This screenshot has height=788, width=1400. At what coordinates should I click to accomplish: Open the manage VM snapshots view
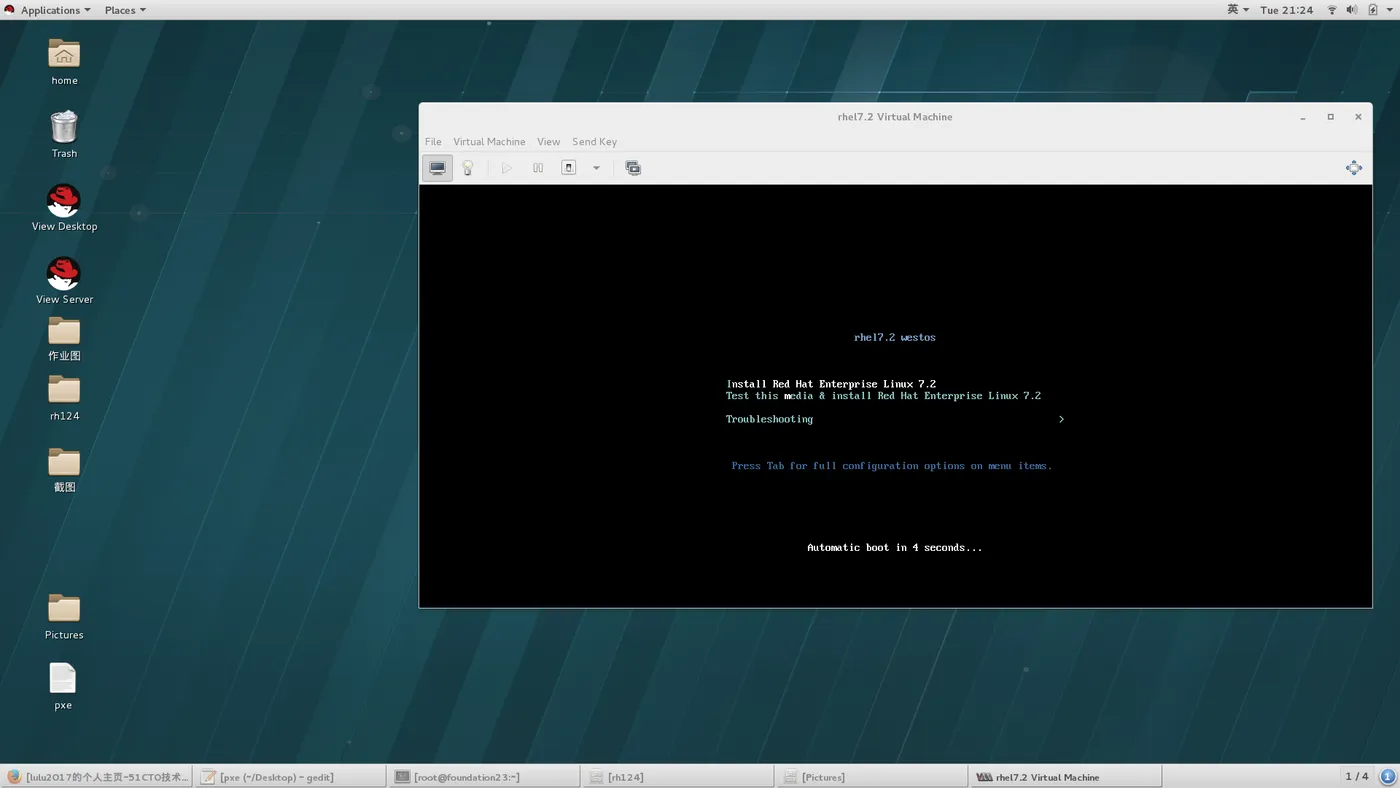click(x=633, y=168)
